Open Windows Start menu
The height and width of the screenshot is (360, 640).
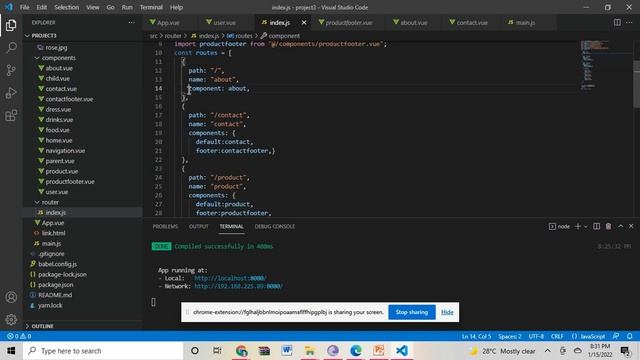point(11,351)
